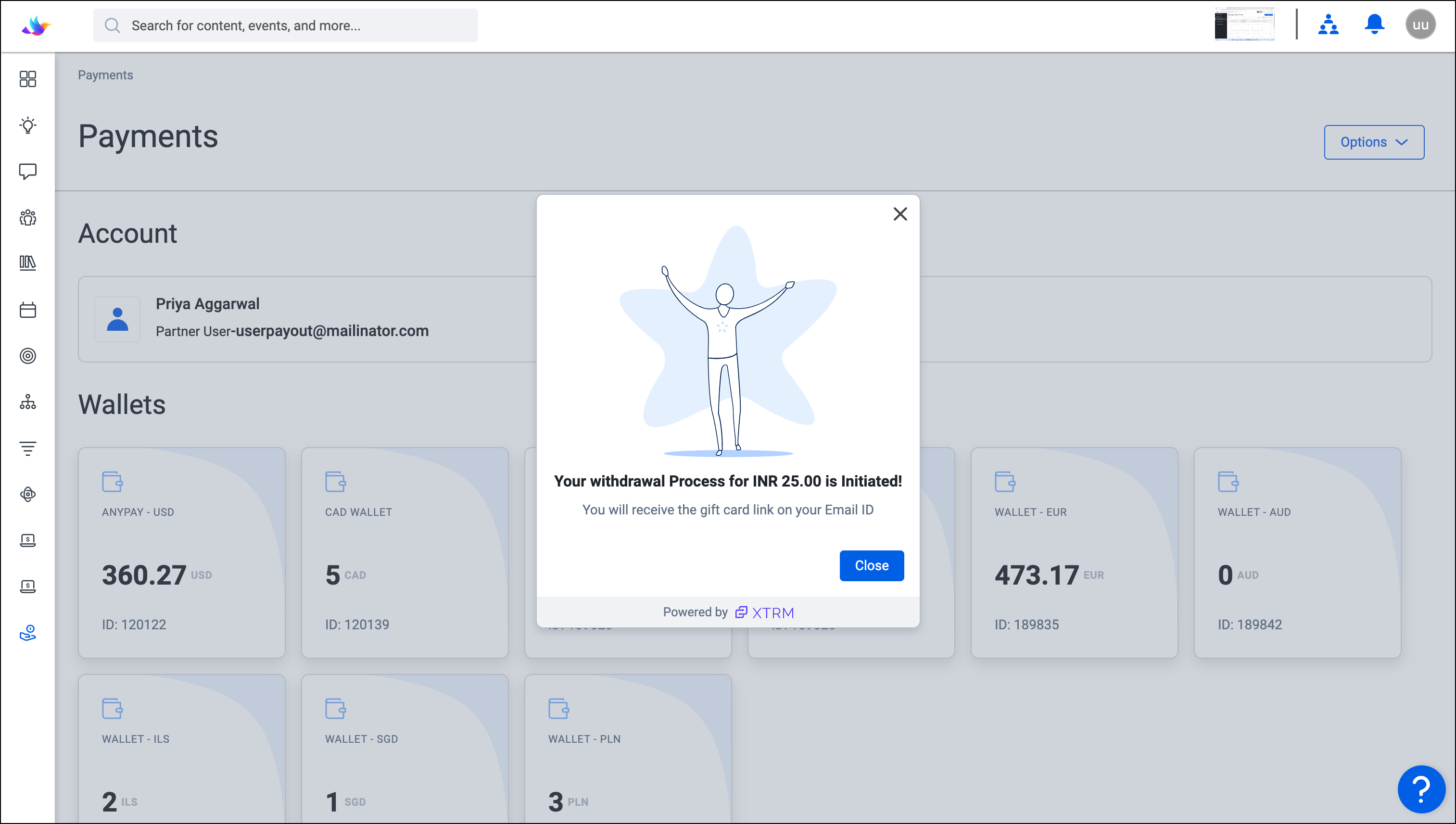Click the userpayout@mailinator.com email text
The height and width of the screenshot is (824, 1456).
pyautogui.click(x=332, y=331)
